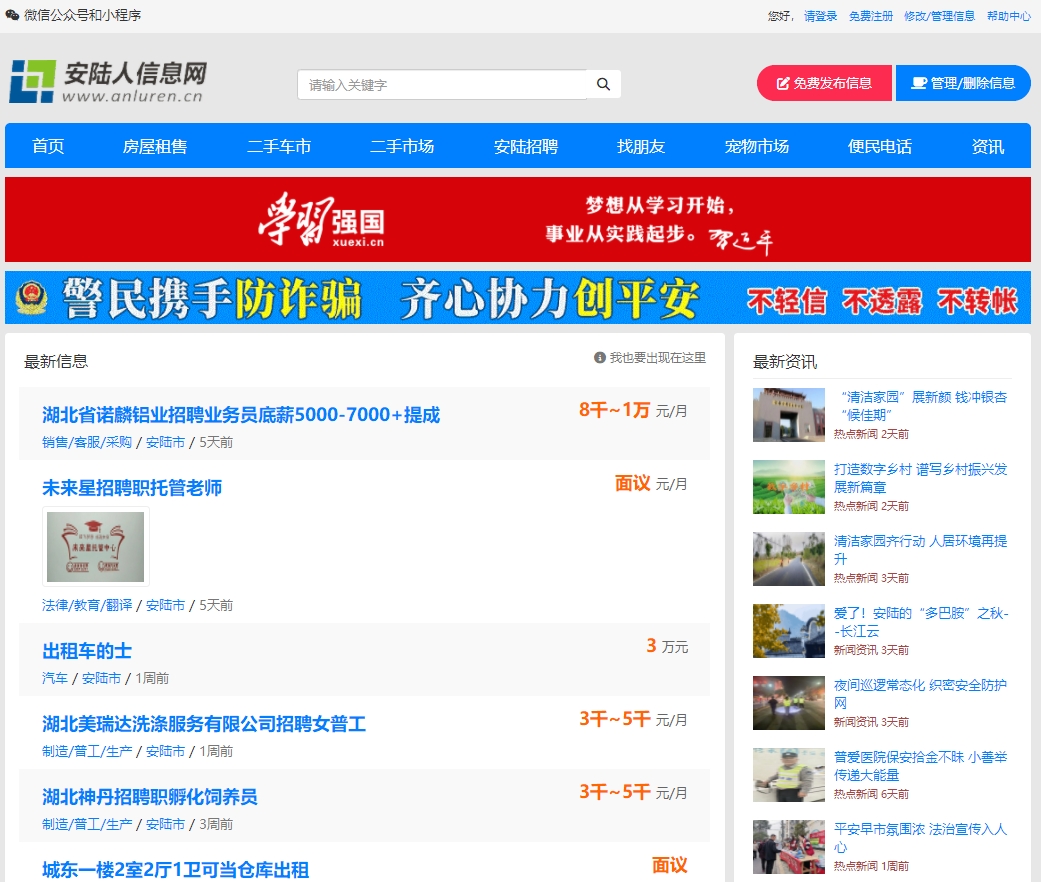Screen dimensions: 1041x882
Task: Click thumbnail for 钱冲银杏 news item
Action: point(789,415)
